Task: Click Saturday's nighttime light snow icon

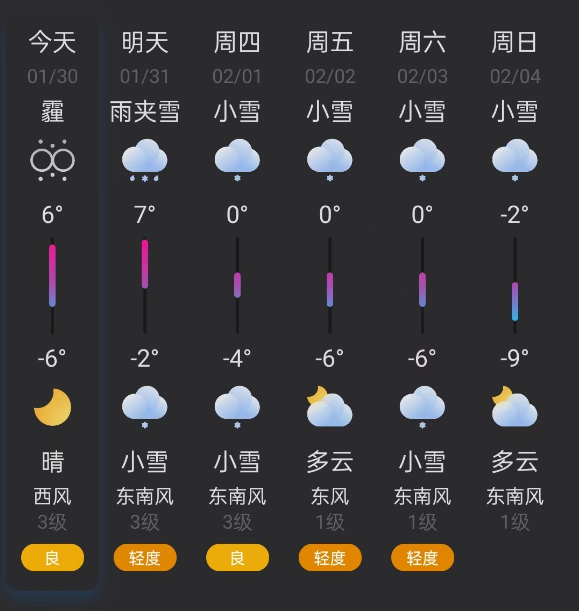Action: coord(422,407)
